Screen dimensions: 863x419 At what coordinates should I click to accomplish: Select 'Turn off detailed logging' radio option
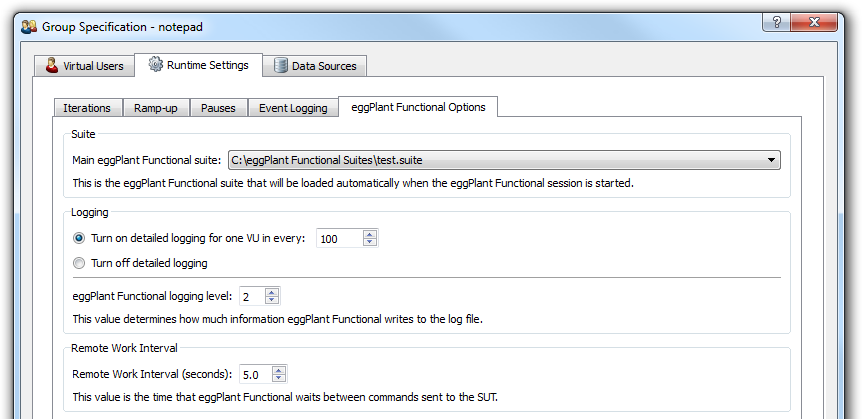(80, 263)
